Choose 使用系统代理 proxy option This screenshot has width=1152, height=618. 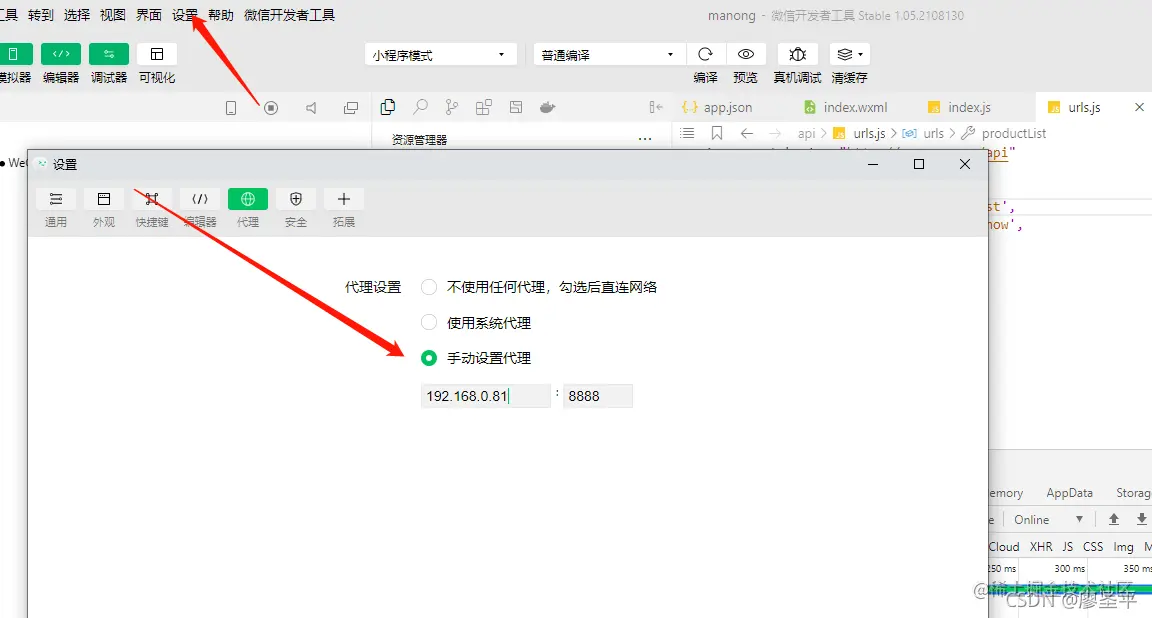[429, 321]
